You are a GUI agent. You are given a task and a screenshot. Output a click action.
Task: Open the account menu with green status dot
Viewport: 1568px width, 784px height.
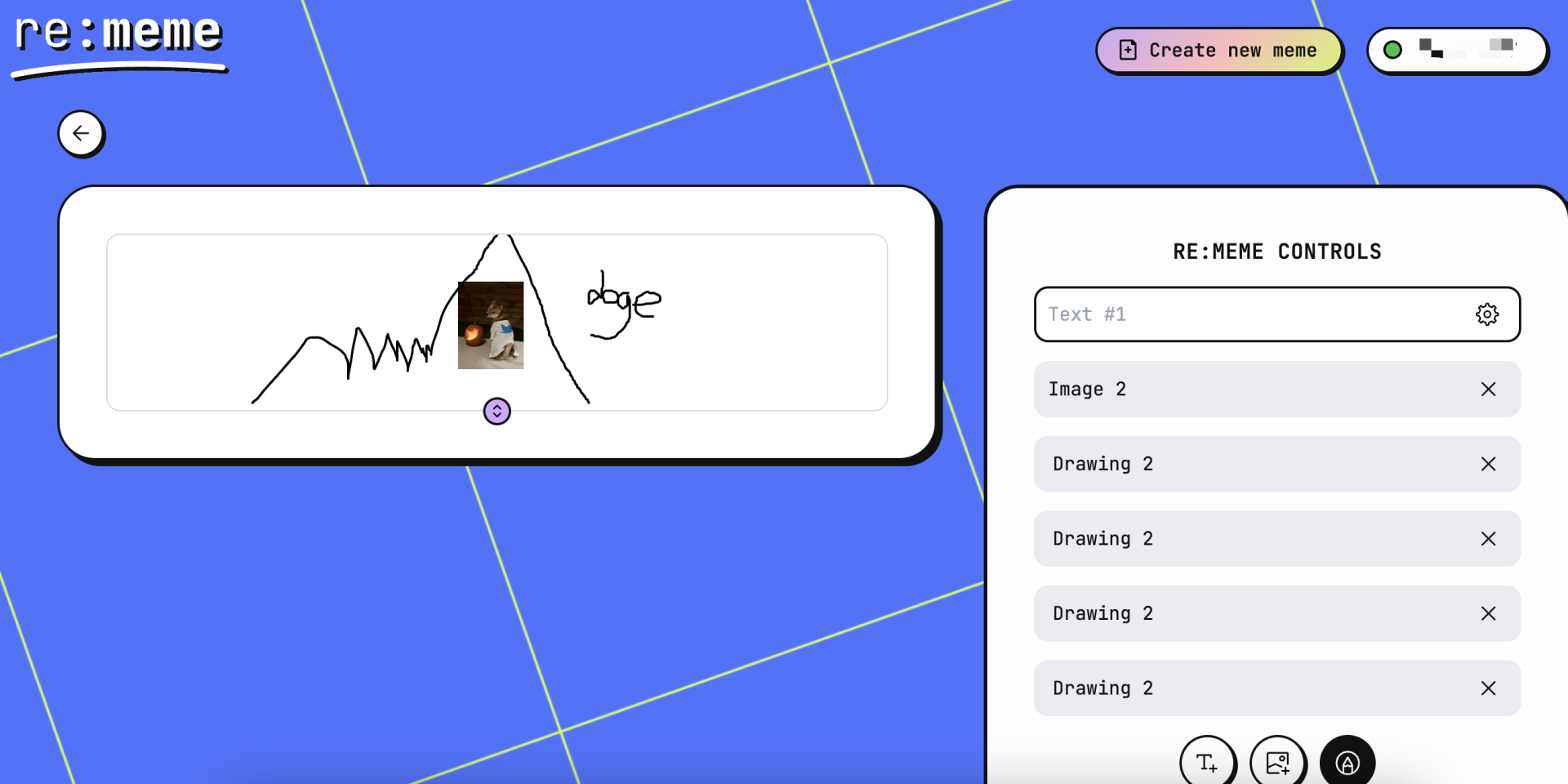coord(1457,51)
